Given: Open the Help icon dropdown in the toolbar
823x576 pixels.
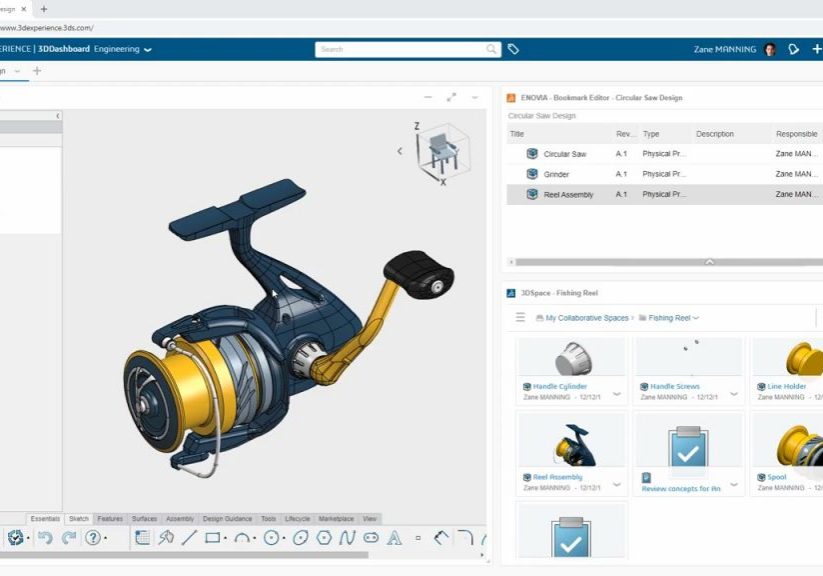Looking at the screenshot, I should coord(105,537).
